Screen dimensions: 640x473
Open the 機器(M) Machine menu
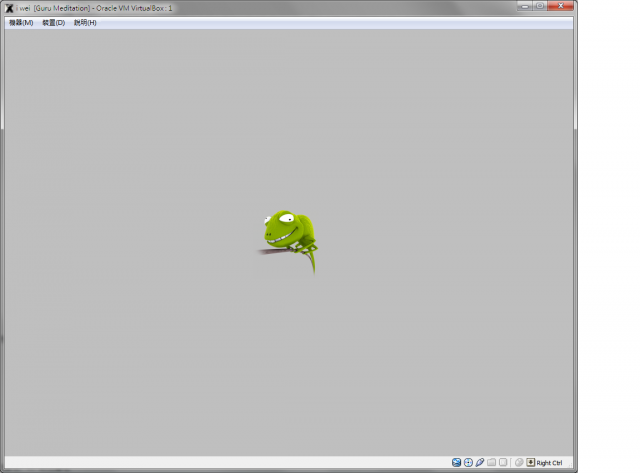click(21, 23)
